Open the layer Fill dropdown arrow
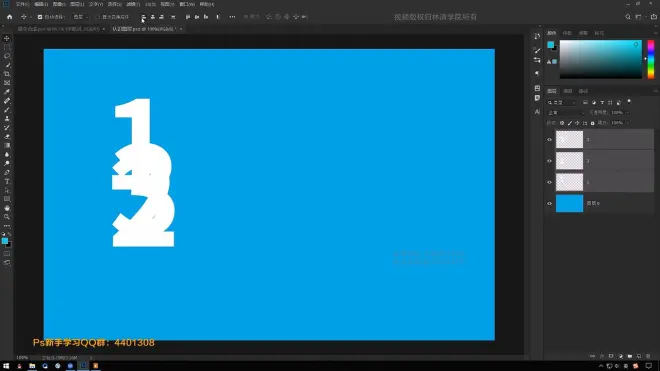The image size is (660, 371). coord(627,123)
